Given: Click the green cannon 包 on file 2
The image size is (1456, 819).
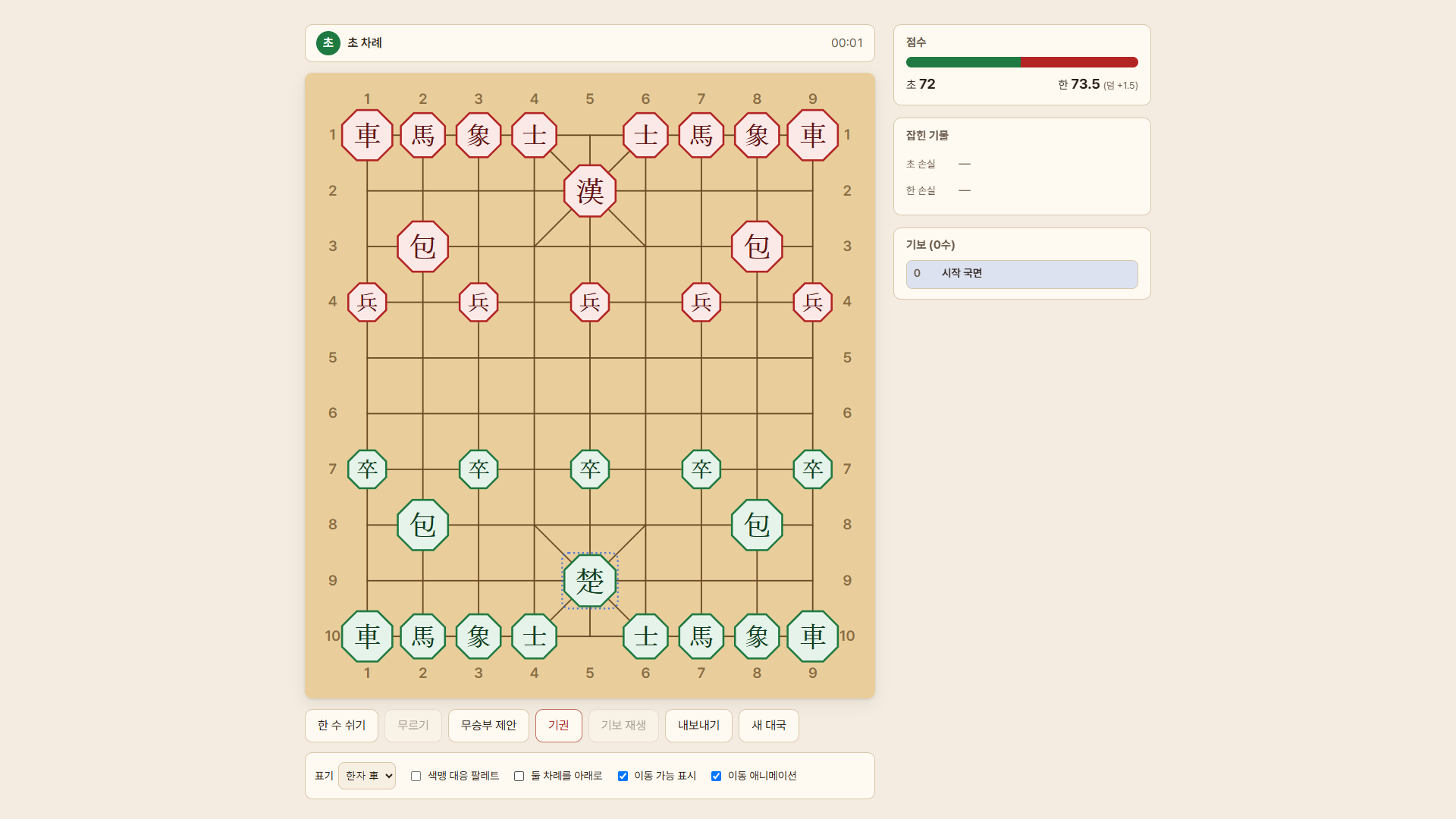Looking at the screenshot, I should point(423,525).
